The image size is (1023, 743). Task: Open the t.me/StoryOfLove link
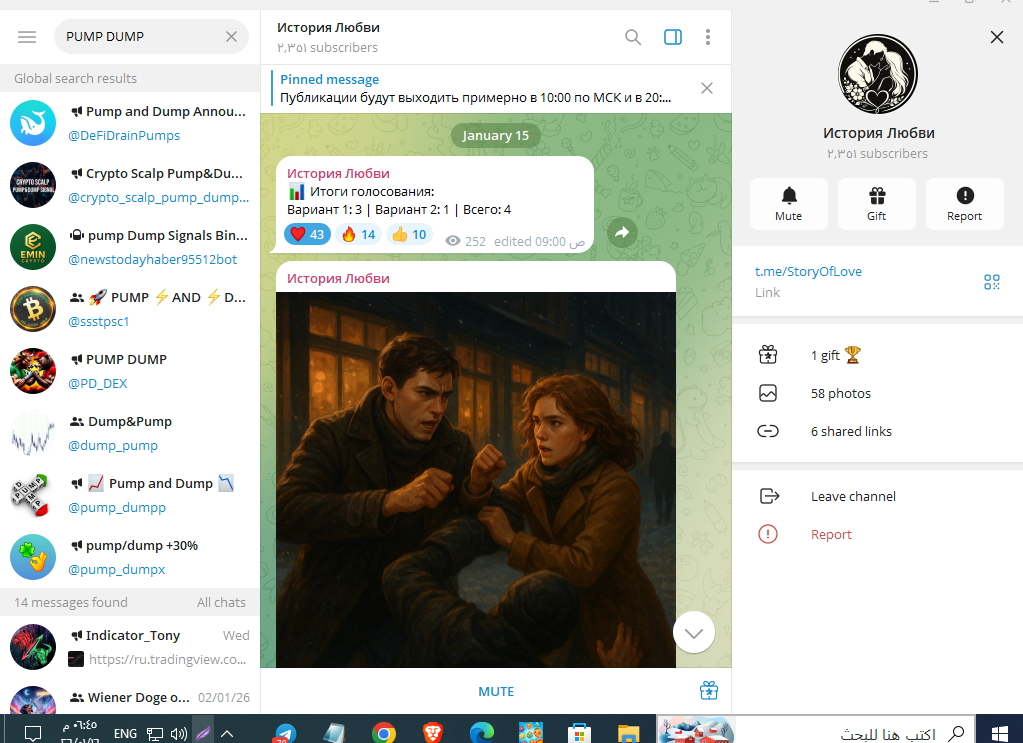808,271
